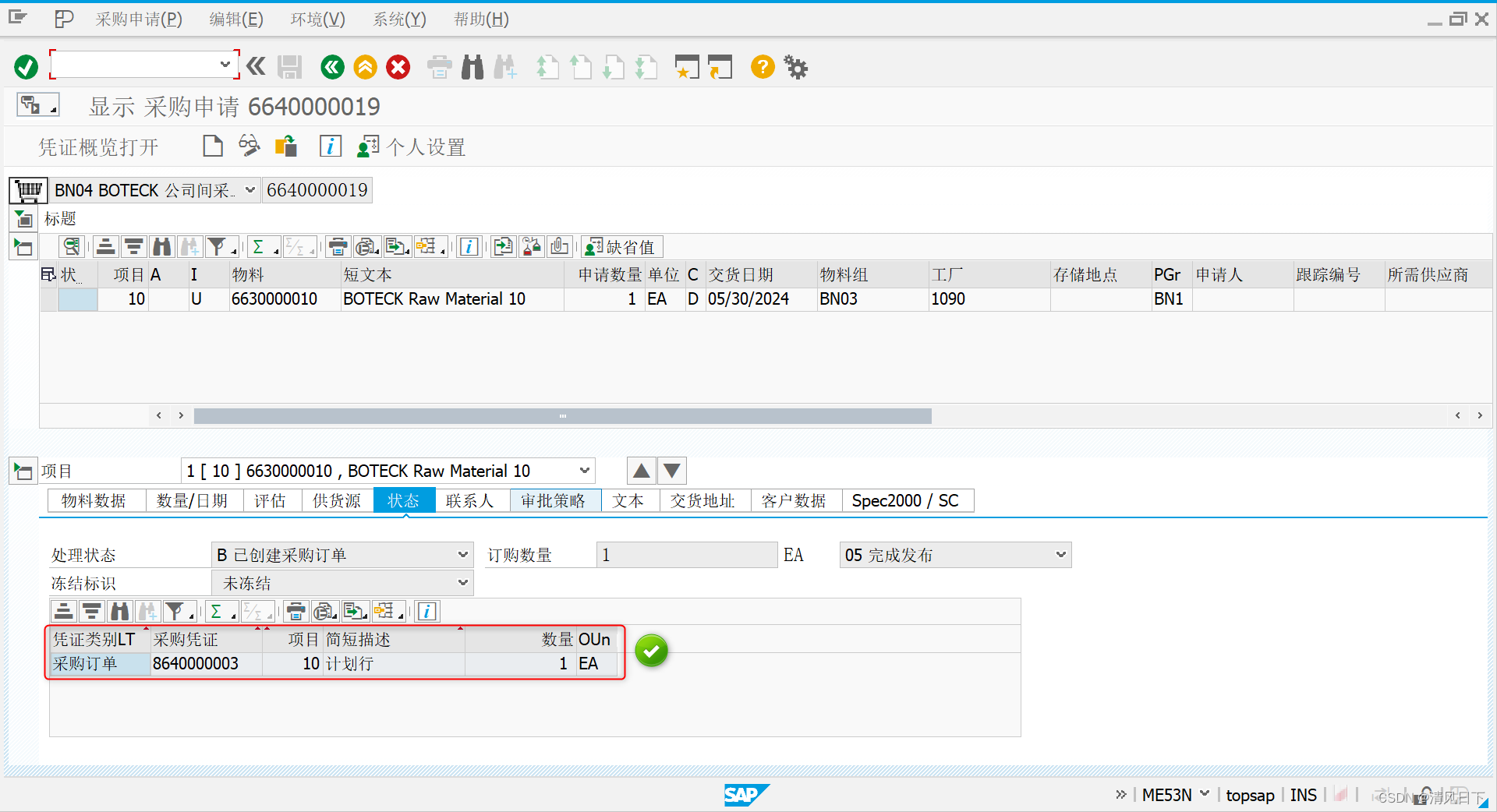1497x812 pixels.
Task: Click info icon in lower status grid toolbar
Action: 426,612
